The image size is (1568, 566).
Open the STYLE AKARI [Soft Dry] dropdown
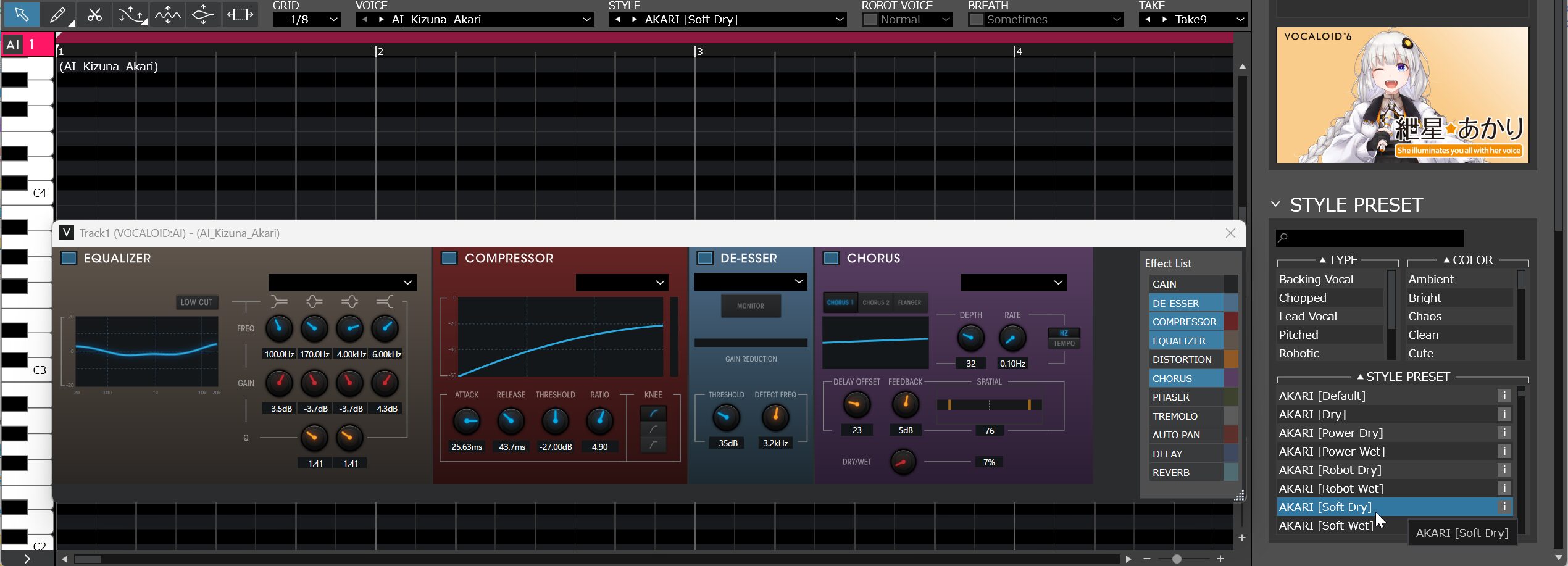(x=727, y=19)
